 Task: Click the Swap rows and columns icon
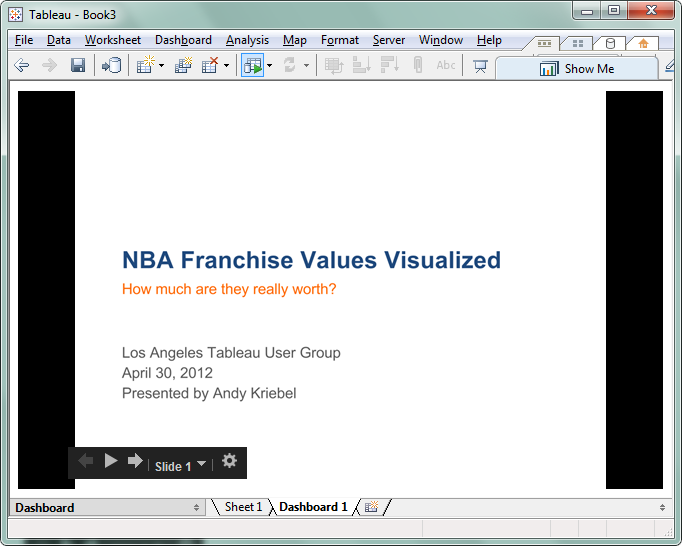pos(334,65)
